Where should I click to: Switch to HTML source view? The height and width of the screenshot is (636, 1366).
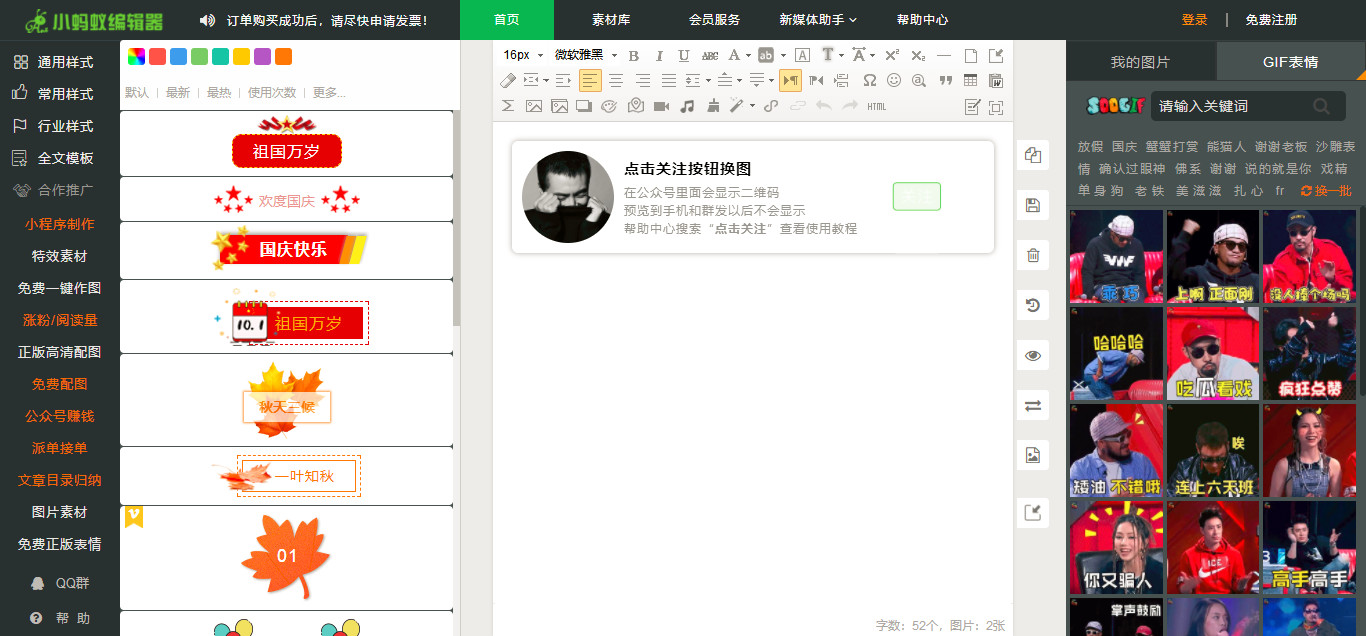[x=876, y=105]
